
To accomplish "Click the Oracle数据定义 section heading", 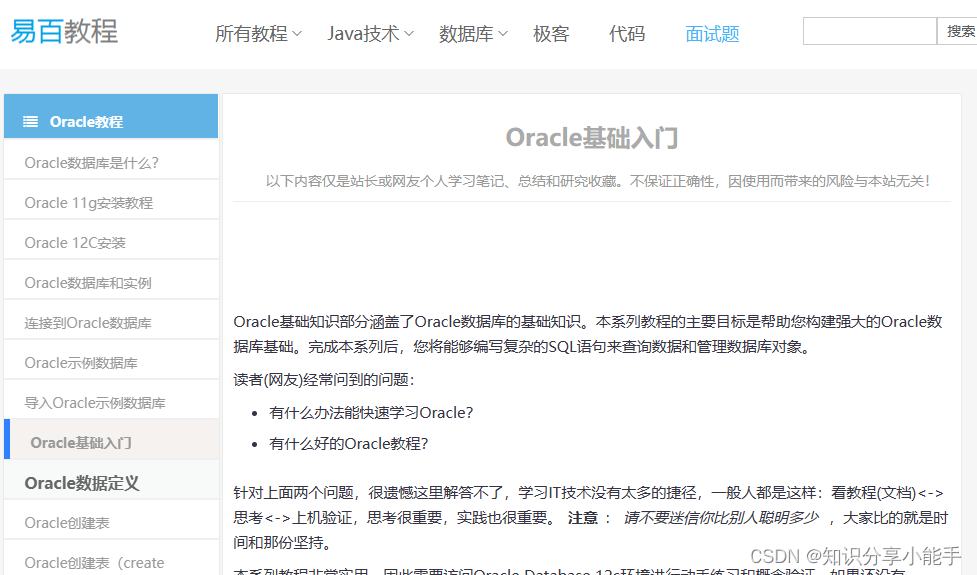I will coord(82,483).
